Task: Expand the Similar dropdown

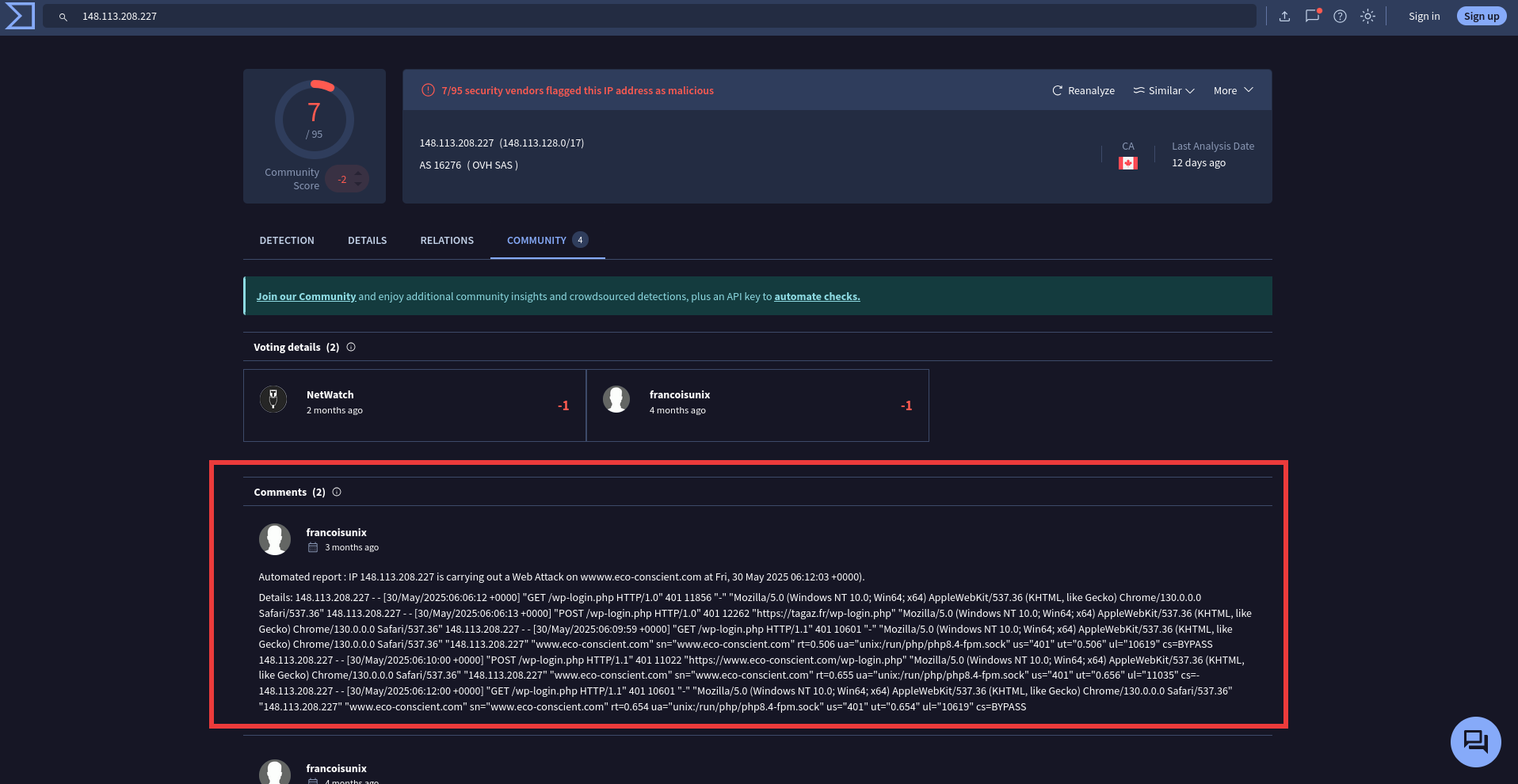Action: coord(1163,90)
